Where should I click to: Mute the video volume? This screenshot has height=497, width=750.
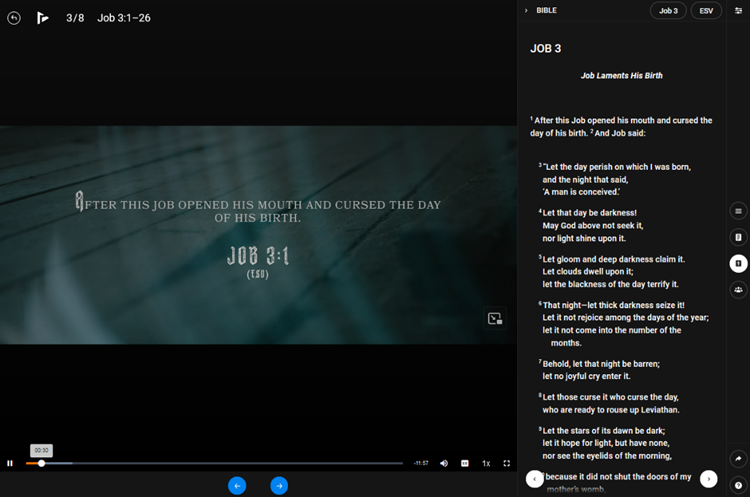coord(444,463)
